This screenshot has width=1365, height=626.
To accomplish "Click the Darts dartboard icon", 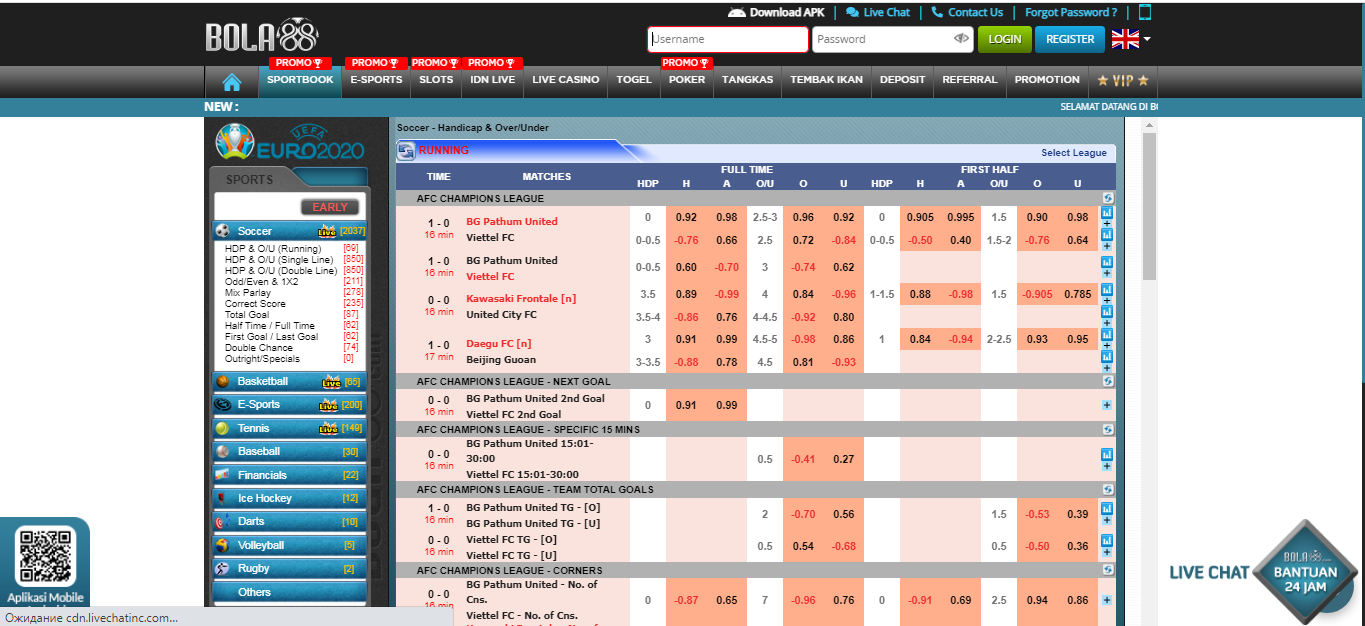I will coord(223,522).
